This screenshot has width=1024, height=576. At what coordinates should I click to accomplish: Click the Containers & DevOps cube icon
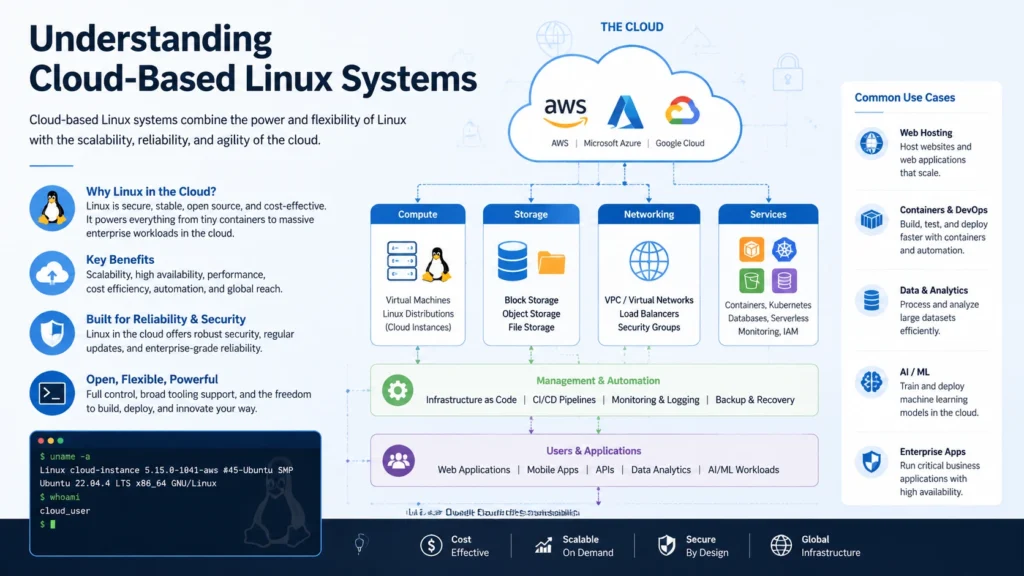coord(871,220)
